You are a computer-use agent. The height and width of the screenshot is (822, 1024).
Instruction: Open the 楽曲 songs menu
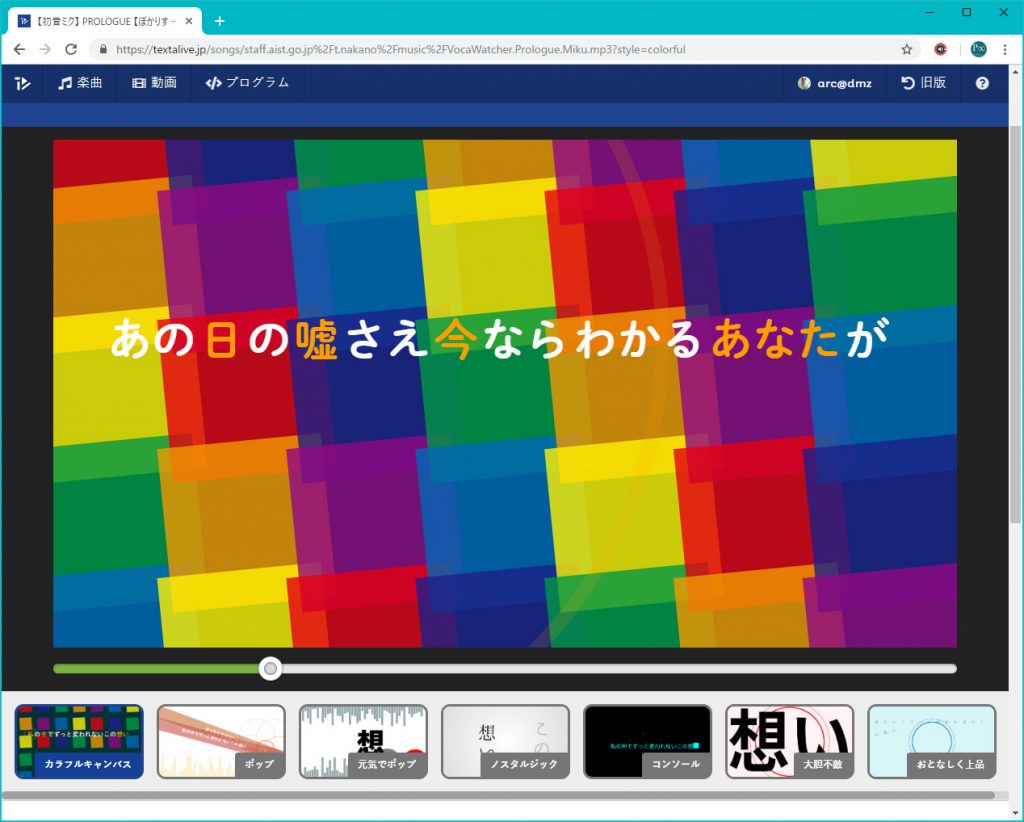tap(80, 83)
